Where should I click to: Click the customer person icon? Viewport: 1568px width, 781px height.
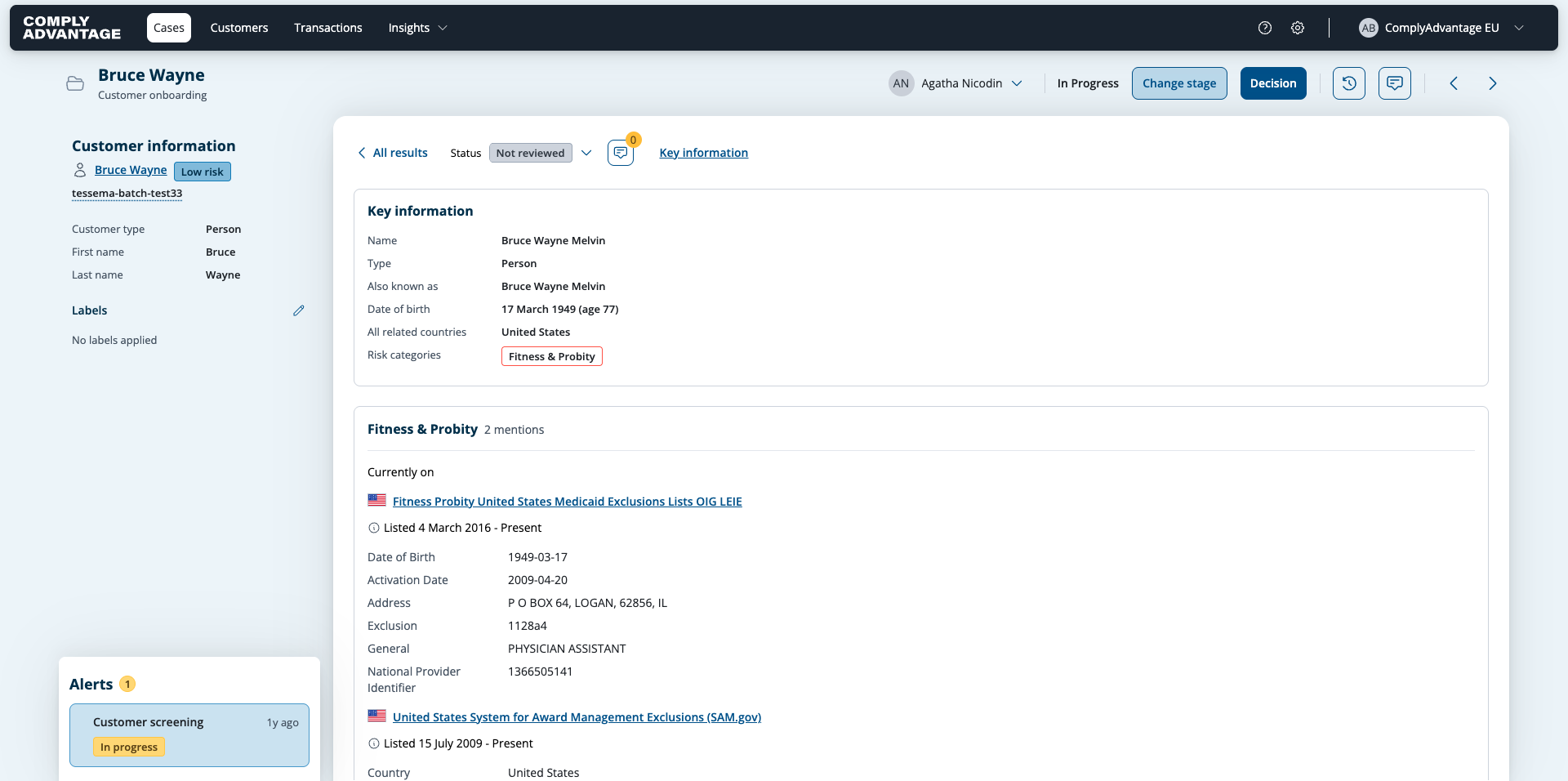[80, 170]
